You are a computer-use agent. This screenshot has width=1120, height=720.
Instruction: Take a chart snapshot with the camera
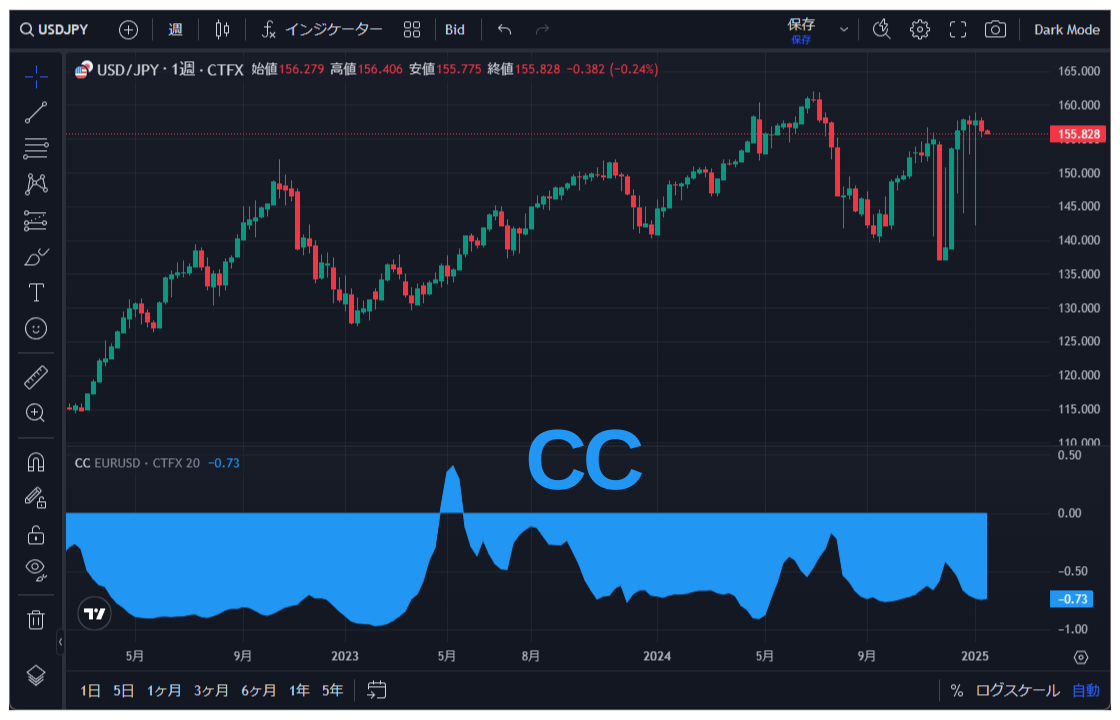[x=995, y=29]
